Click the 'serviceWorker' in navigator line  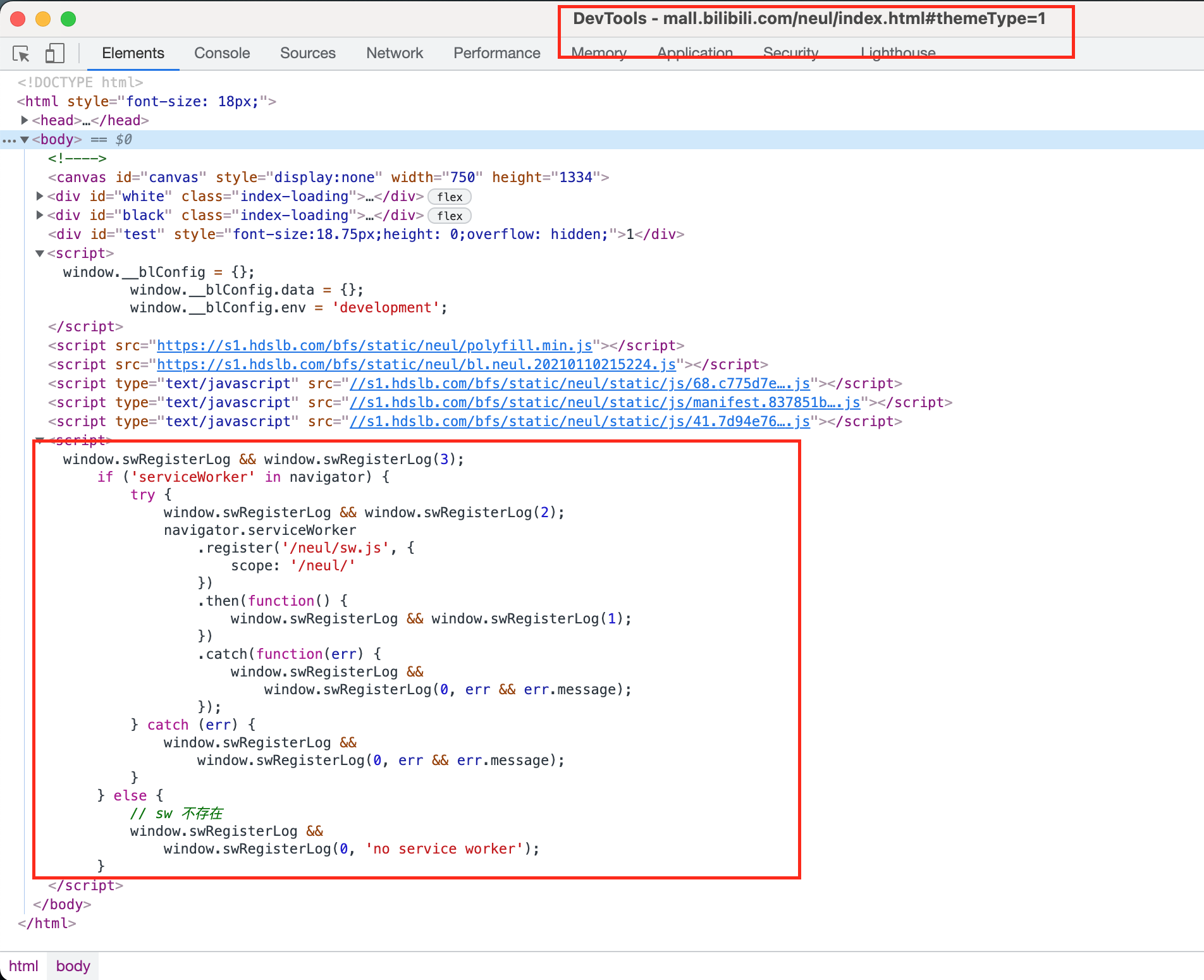click(x=243, y=477)
